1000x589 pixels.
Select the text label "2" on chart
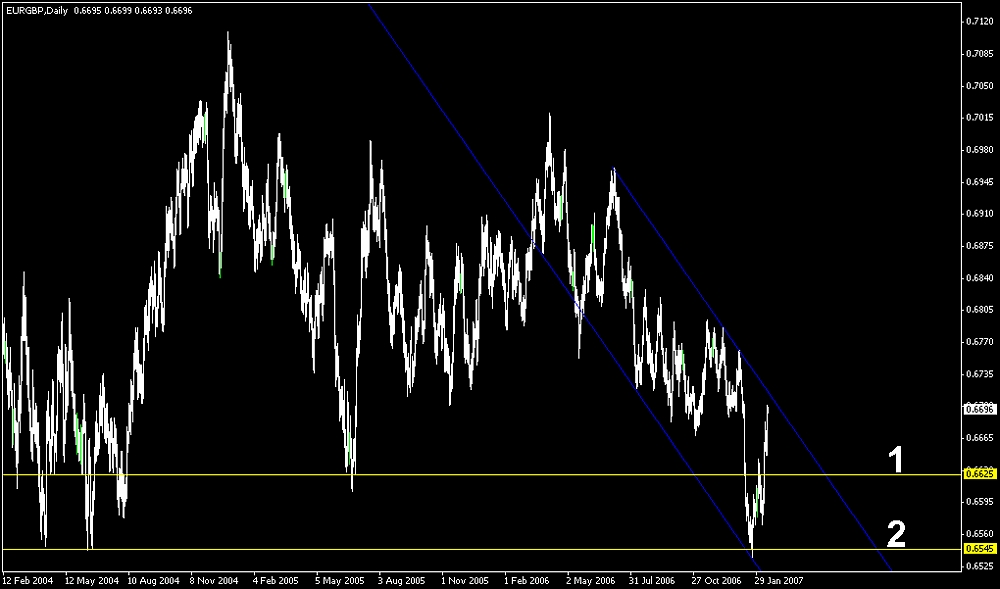tap(896, 534)
